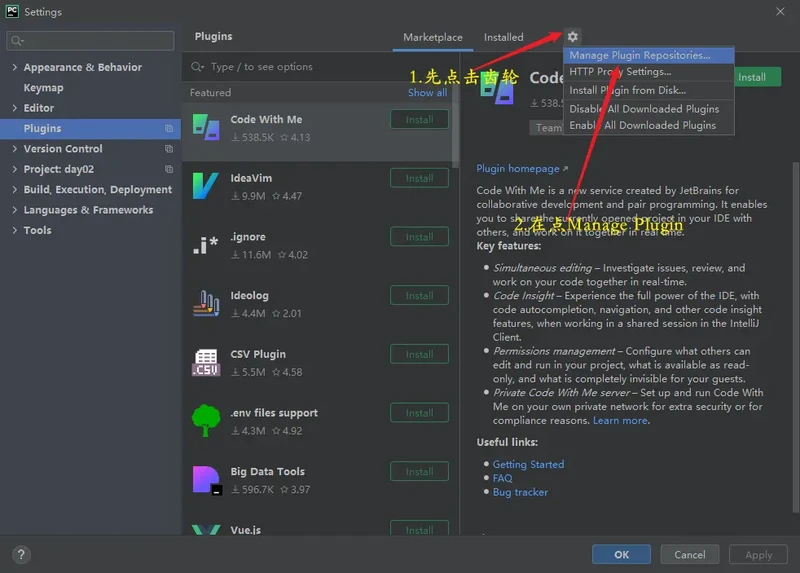Click the Big Data Tools icon
Viewport: 800px width, 573px height.
206,480
